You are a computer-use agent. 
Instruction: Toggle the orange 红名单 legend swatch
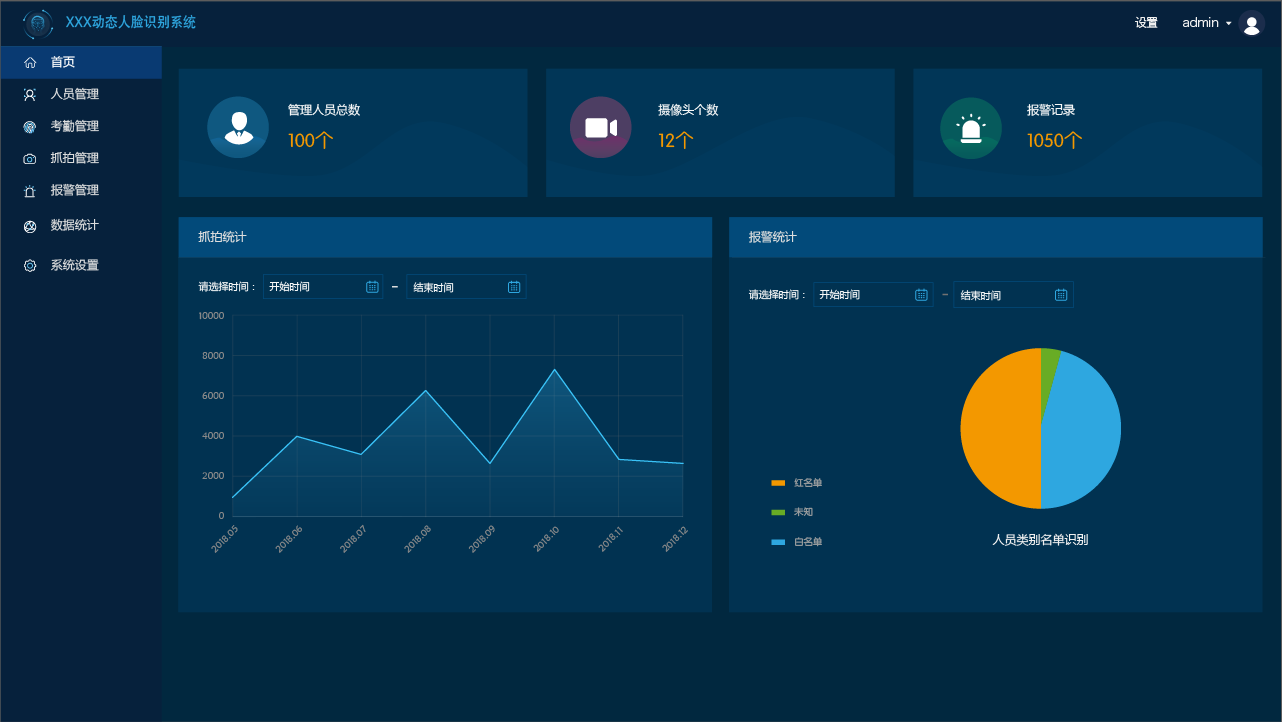[778, 483]
